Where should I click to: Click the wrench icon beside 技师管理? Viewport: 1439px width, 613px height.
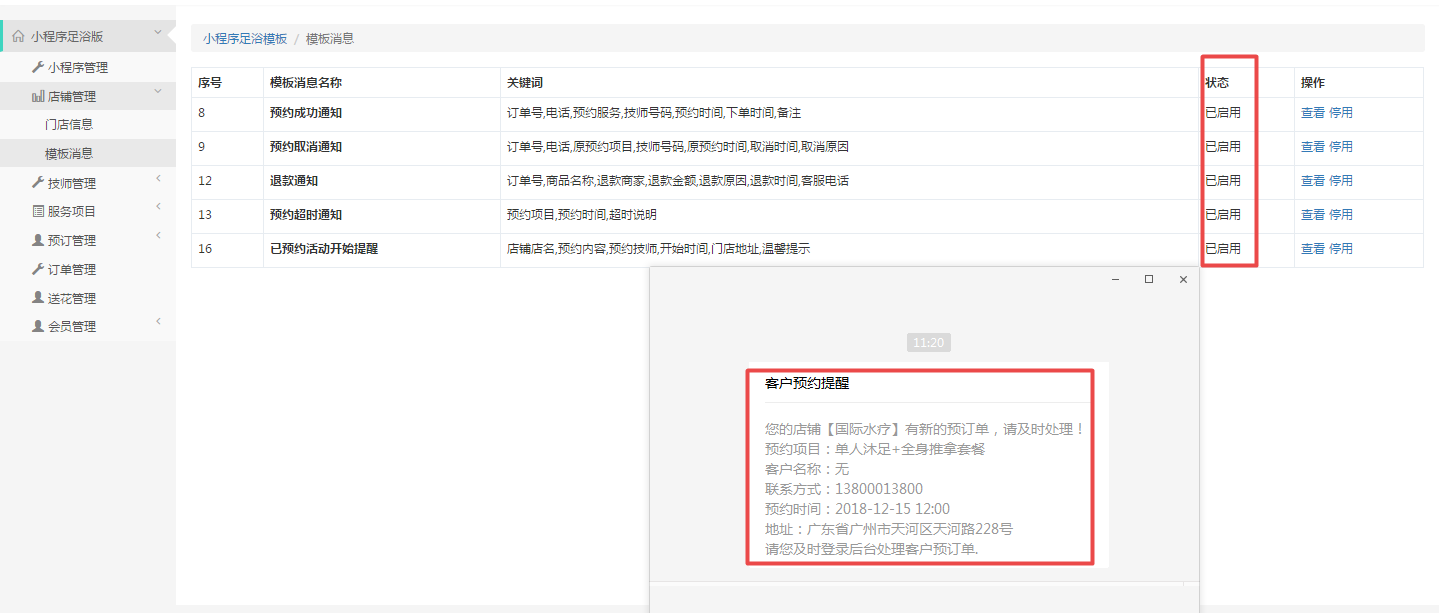point(38,183)
